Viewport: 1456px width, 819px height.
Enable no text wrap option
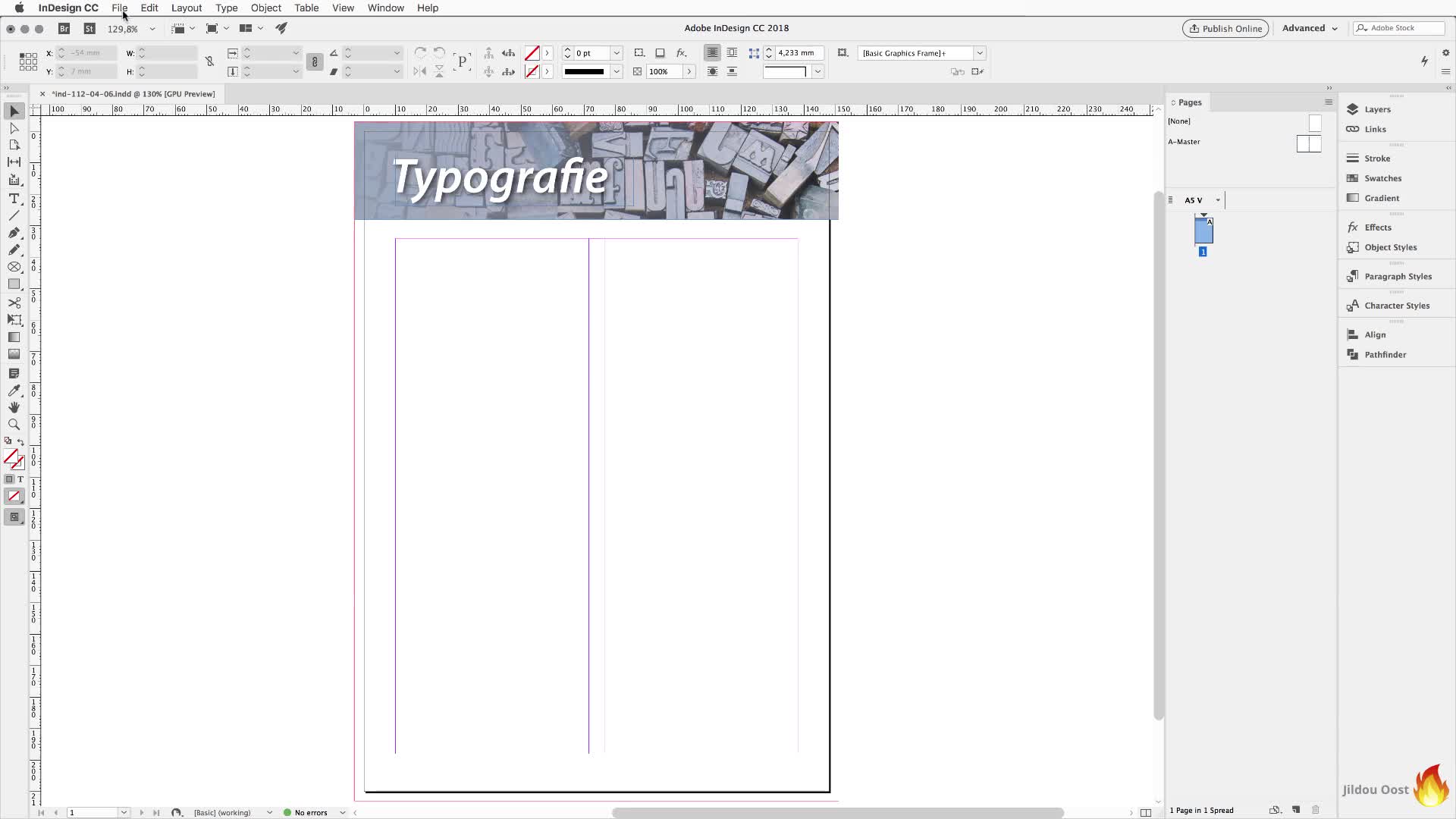click(x=712, y=53)
